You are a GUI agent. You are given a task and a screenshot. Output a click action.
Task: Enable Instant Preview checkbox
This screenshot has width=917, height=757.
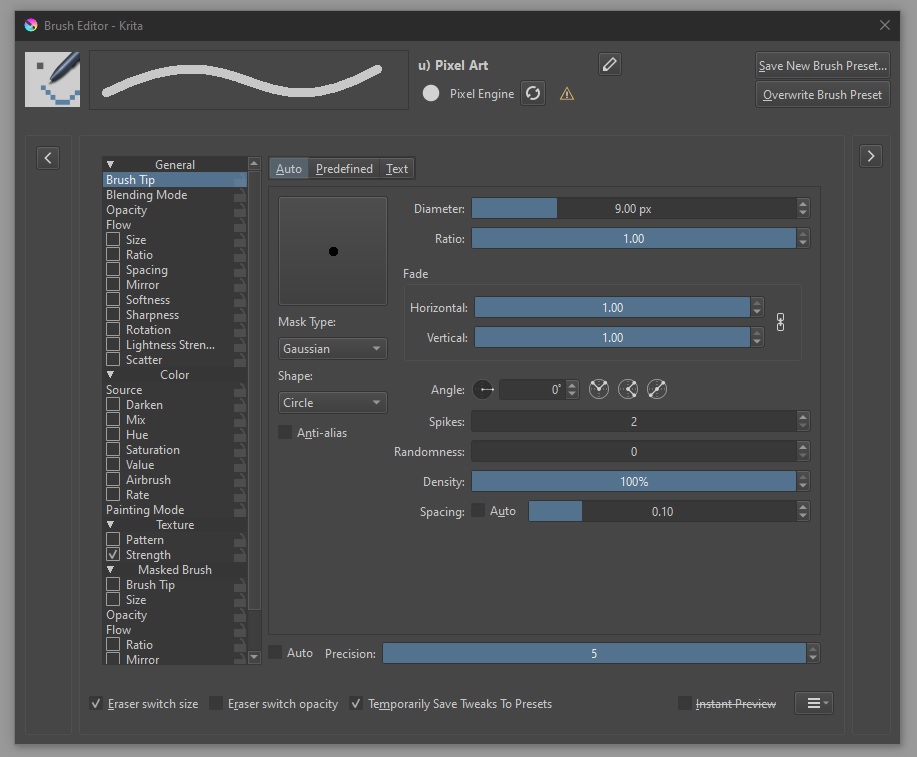pos(685,704)
